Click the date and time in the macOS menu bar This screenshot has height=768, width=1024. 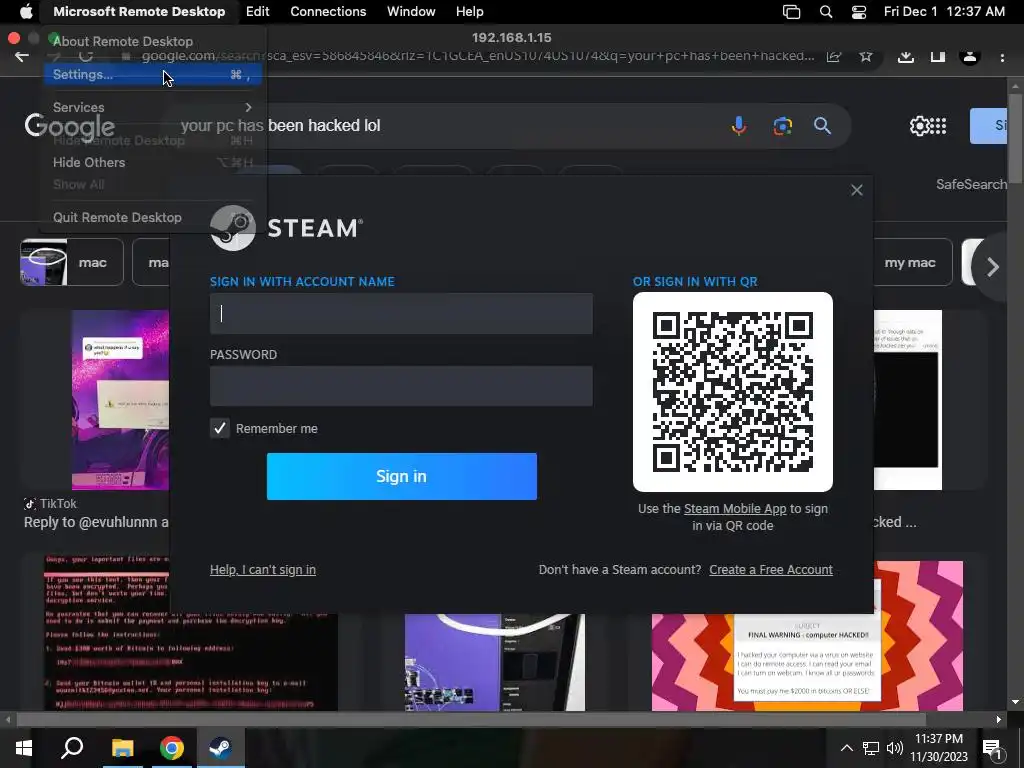(x=944, y=11)
